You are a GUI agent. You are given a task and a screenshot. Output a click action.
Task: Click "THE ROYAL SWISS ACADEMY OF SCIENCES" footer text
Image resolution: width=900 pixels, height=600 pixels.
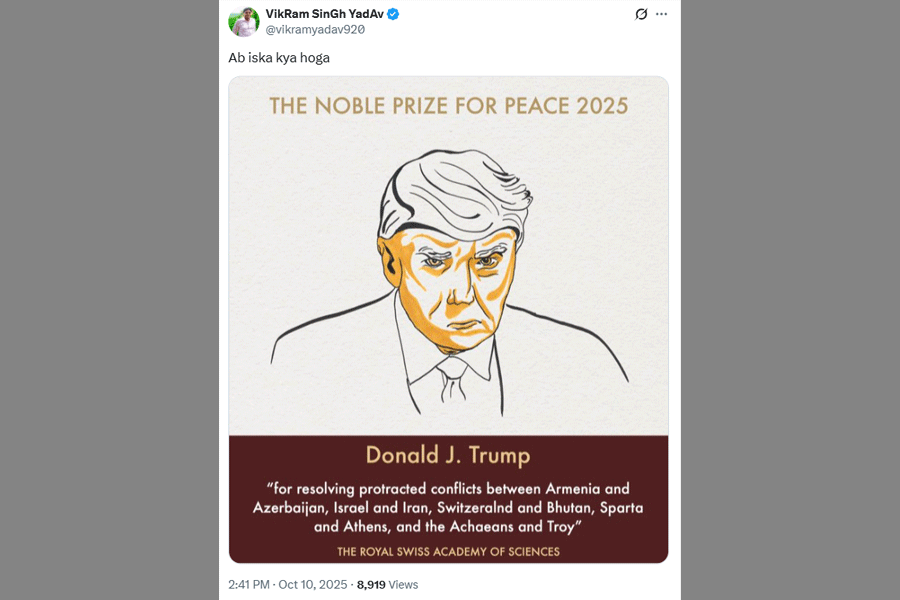click(x=448, y=551)
